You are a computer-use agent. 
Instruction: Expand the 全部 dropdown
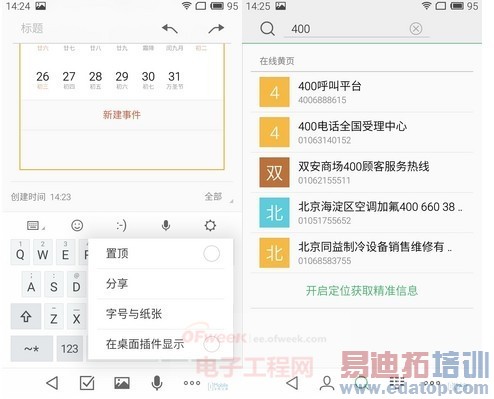(217, 197)
